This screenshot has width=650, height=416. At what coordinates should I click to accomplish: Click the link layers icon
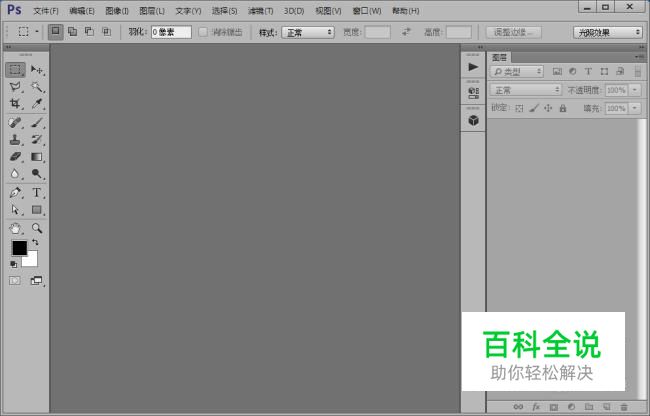[x=518, y=407]
